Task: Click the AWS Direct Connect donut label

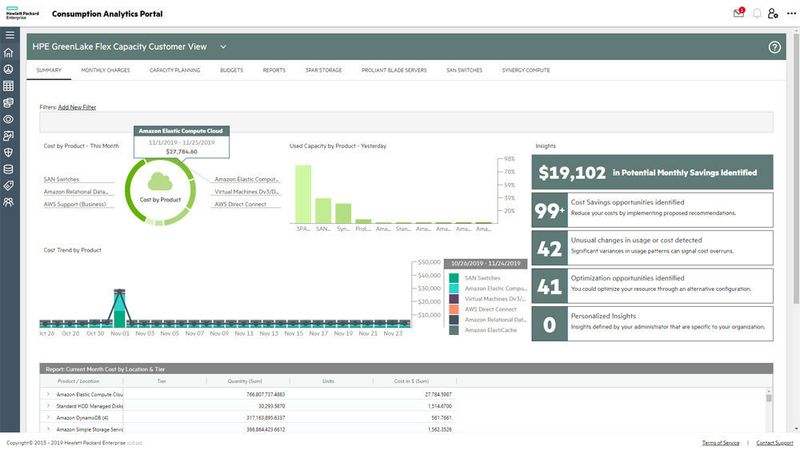Action: click(240, 204)
